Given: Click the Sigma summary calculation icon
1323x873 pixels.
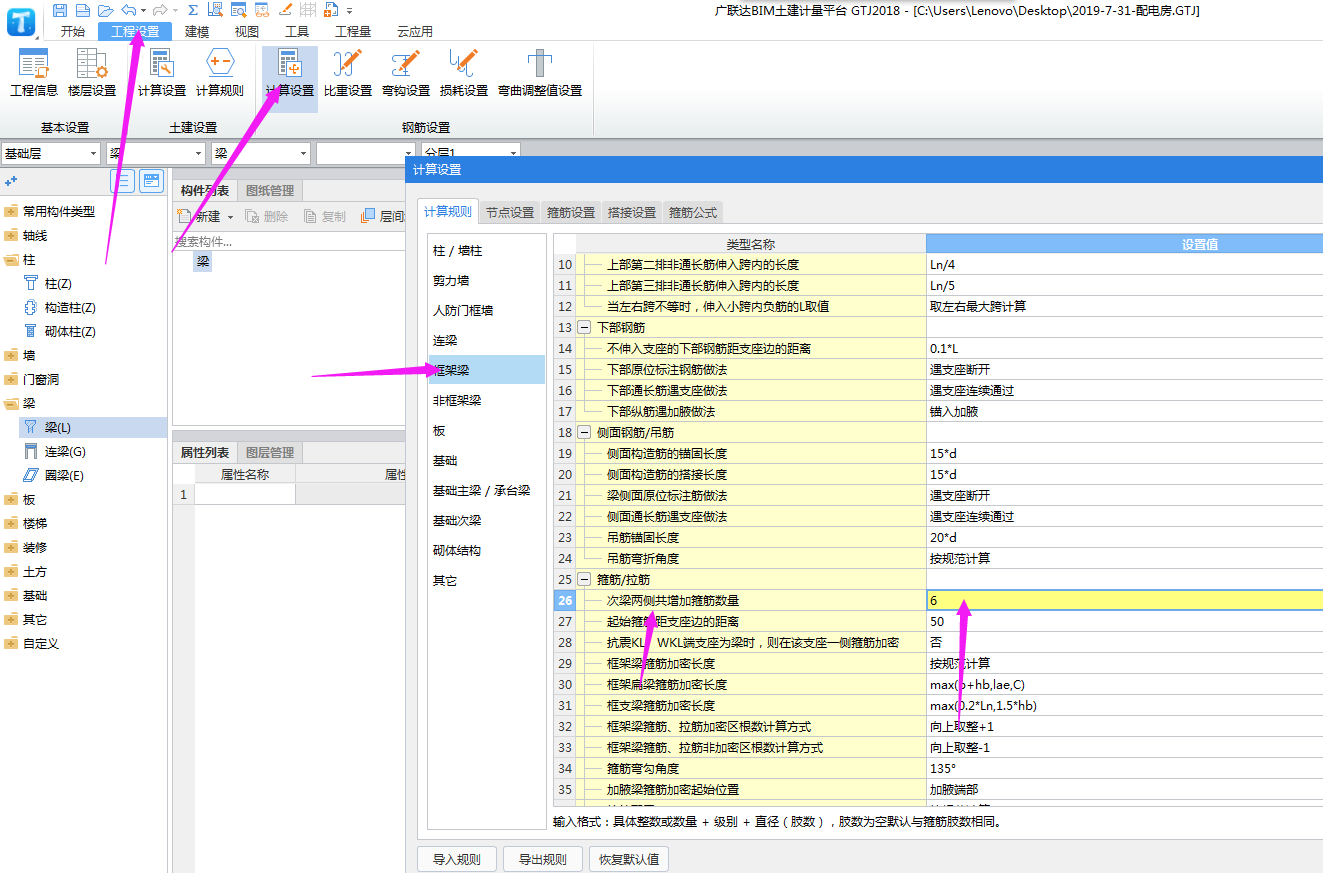Looking at the screenshot, I should point(192,10).
